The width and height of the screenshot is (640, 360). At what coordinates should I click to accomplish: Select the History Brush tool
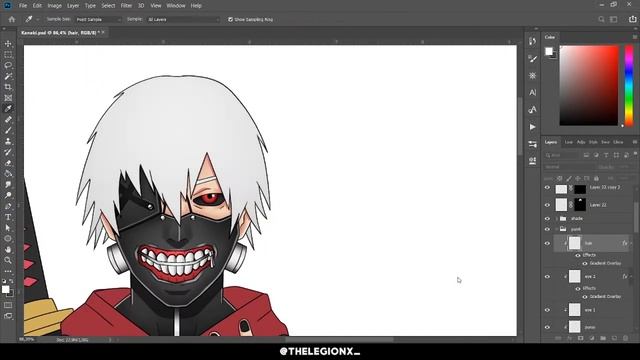pos(8,152)
